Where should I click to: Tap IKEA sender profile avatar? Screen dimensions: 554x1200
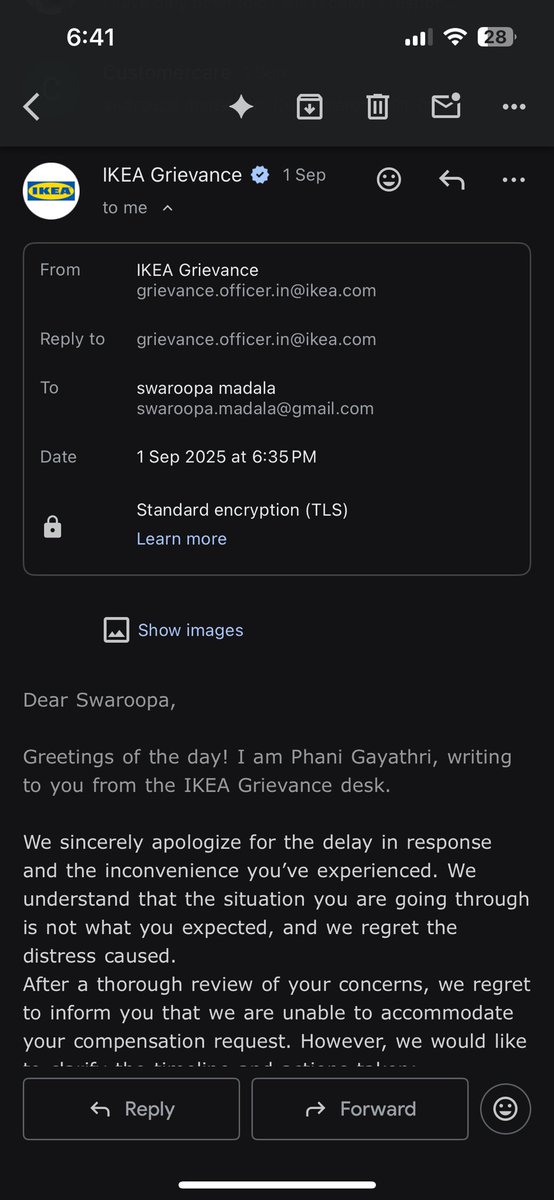click(x=51, y=190)
